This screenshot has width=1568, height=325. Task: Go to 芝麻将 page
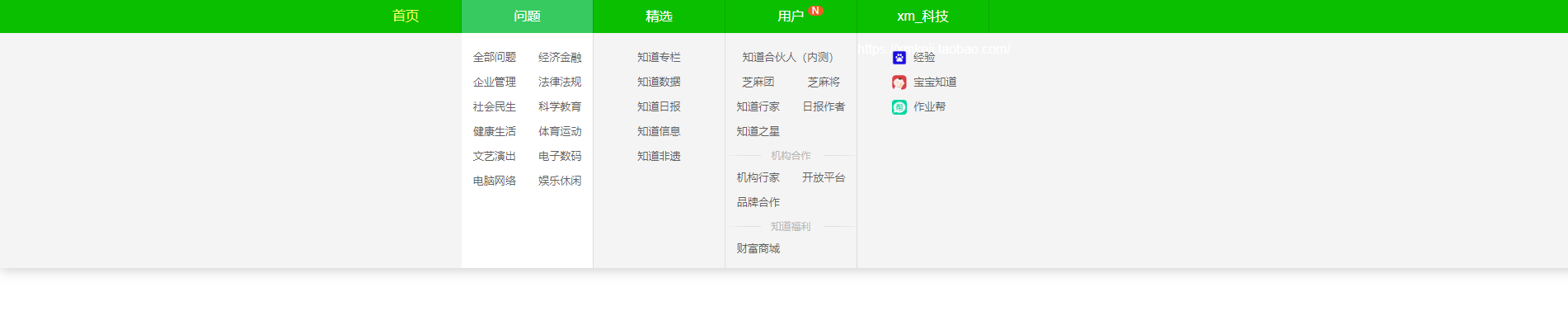pos(824,82)
